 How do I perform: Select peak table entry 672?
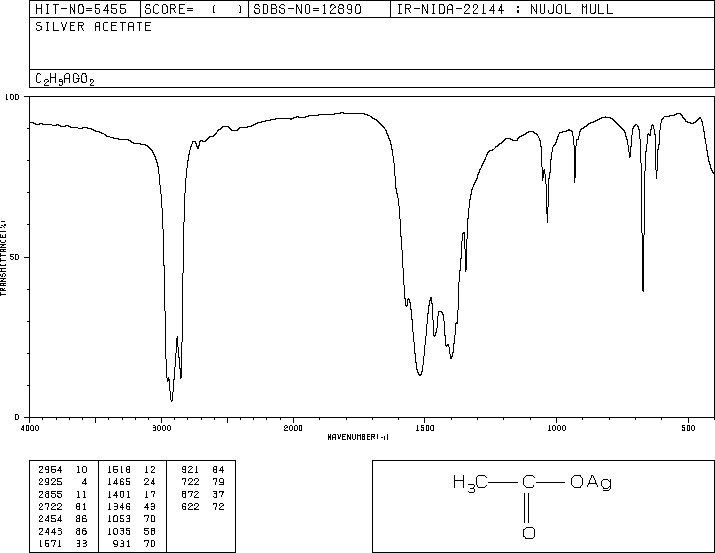point(202,494)
